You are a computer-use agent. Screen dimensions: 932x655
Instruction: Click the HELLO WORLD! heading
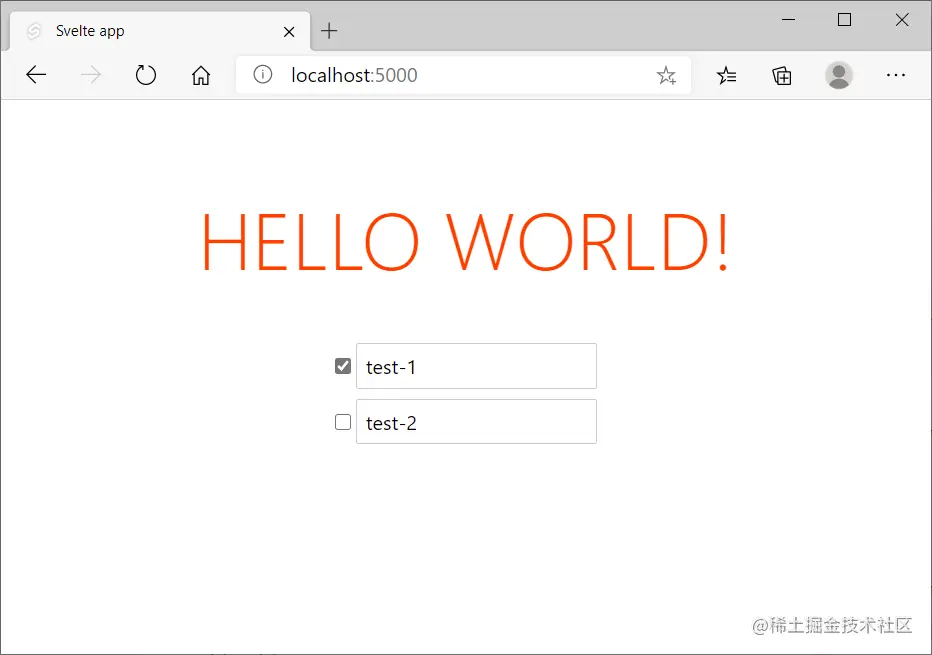coord(465,243)
